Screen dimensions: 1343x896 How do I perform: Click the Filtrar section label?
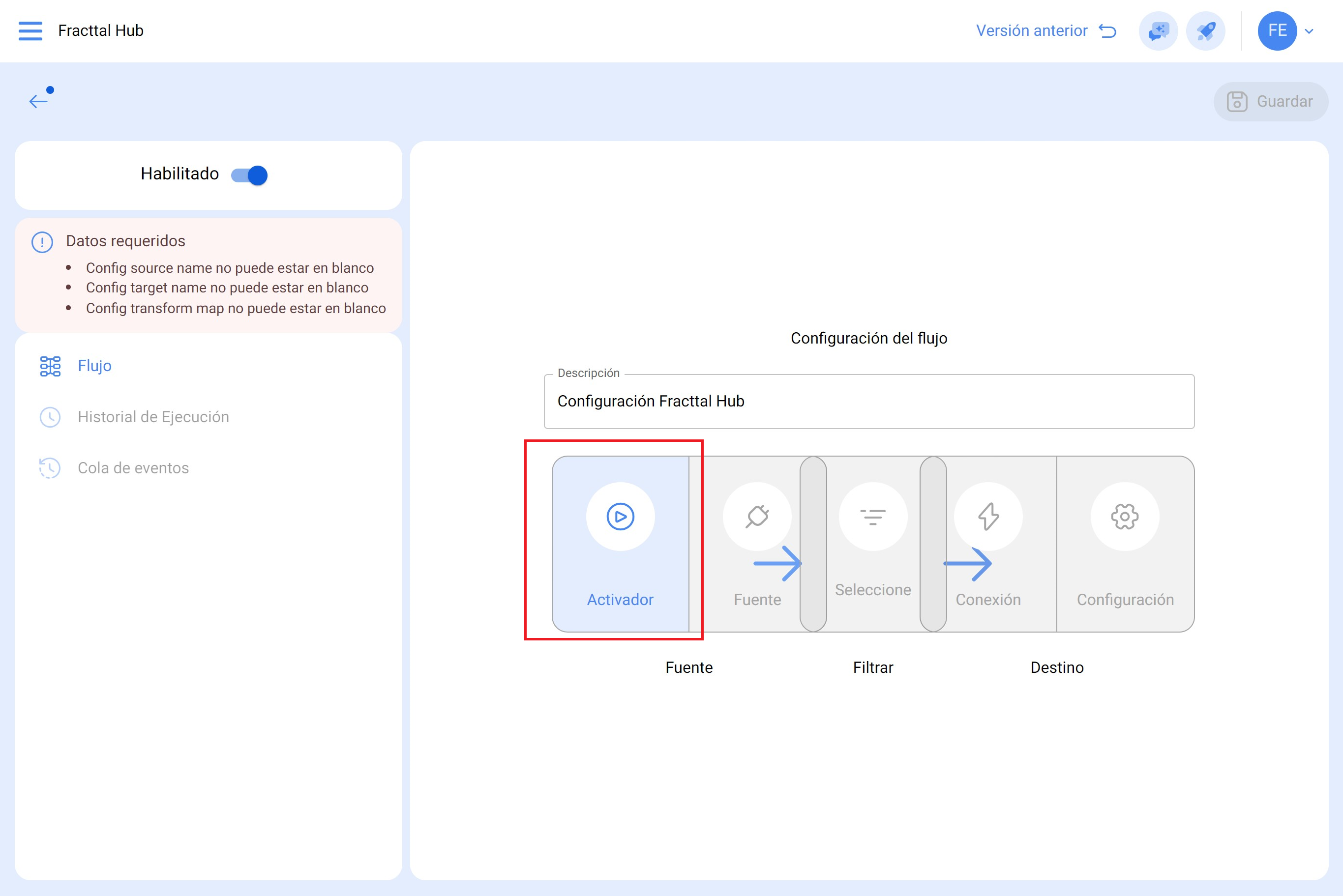[x=873, y=667]
